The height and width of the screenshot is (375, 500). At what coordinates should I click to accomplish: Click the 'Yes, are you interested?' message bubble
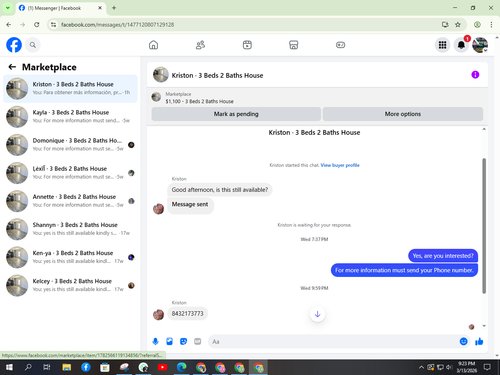point(443,256)
